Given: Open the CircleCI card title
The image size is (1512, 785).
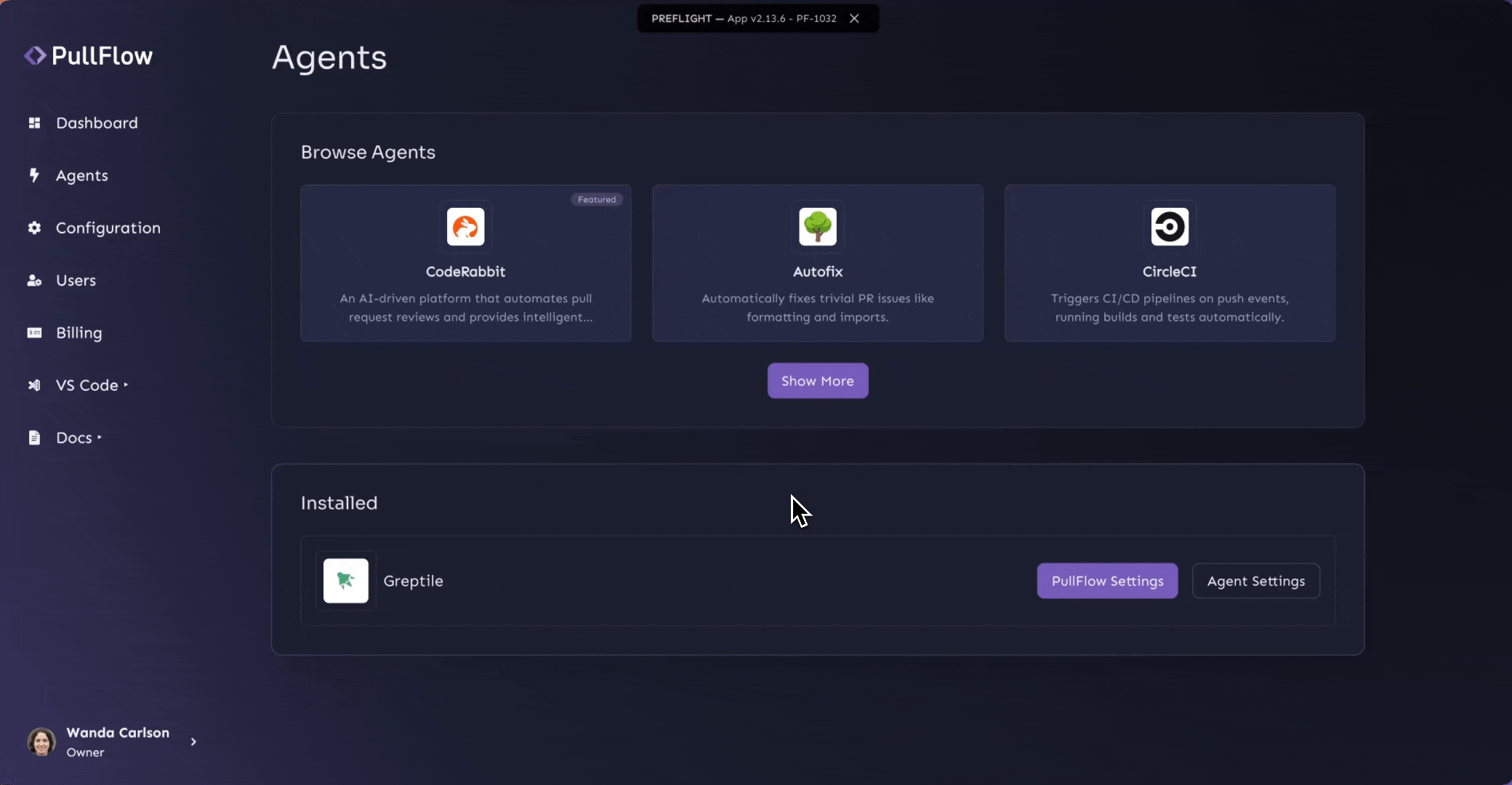Looking at the screenshot, I should point(1170,271).
